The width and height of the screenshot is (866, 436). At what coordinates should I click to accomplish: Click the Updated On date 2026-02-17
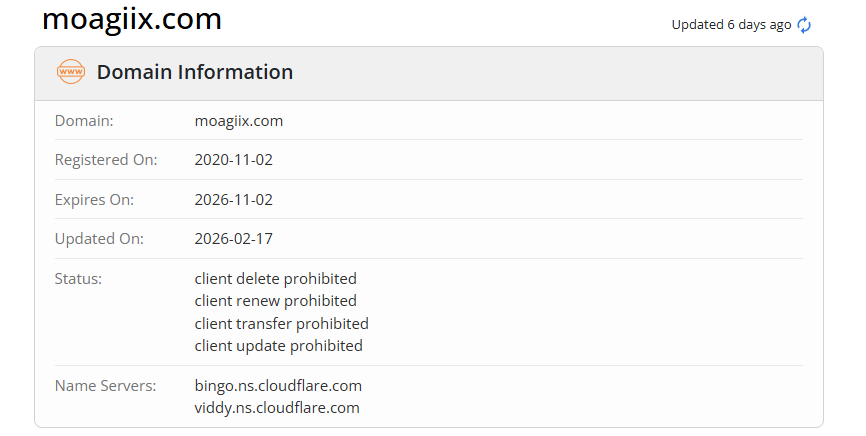pos(233,239)
